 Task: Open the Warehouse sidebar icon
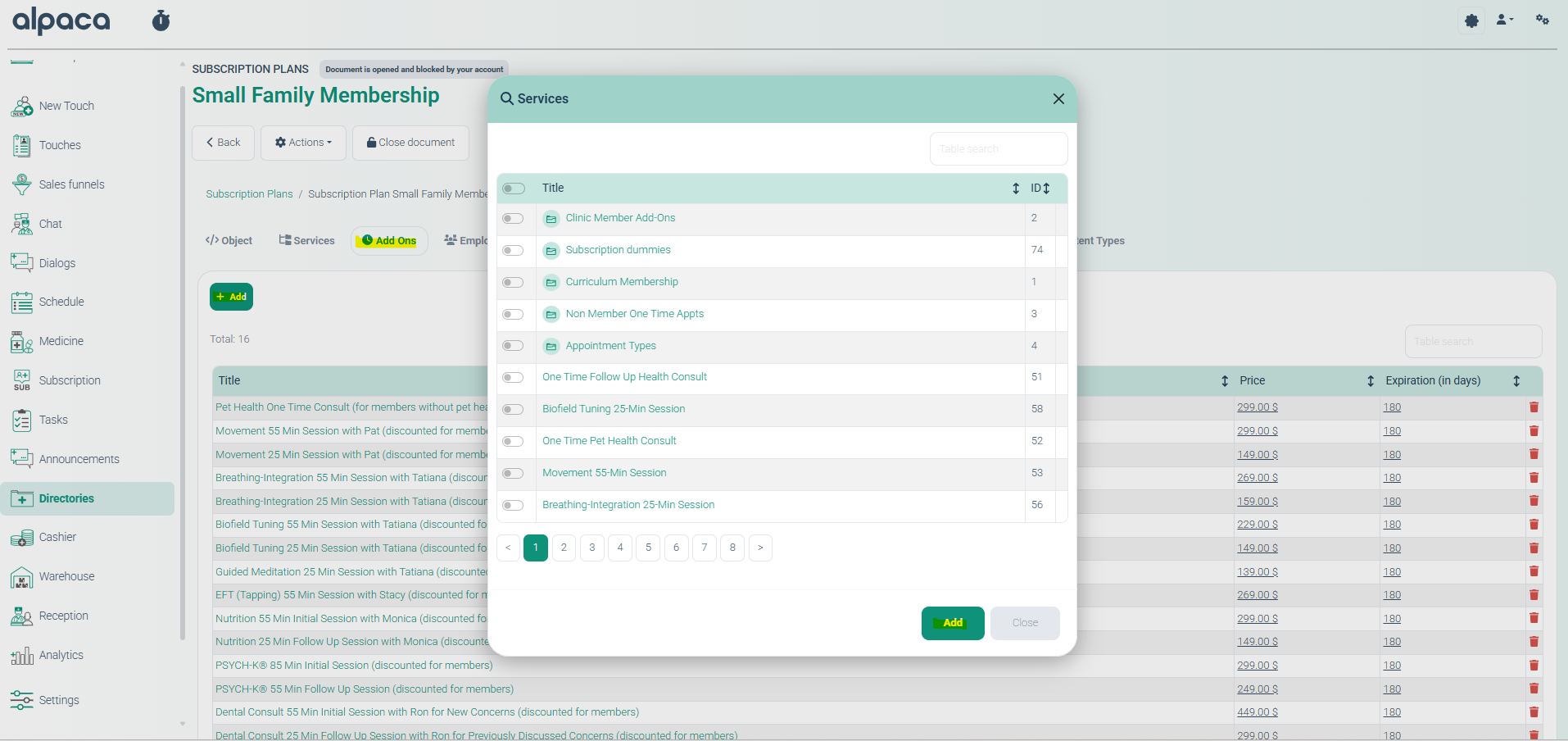click(x=22, y=577)
